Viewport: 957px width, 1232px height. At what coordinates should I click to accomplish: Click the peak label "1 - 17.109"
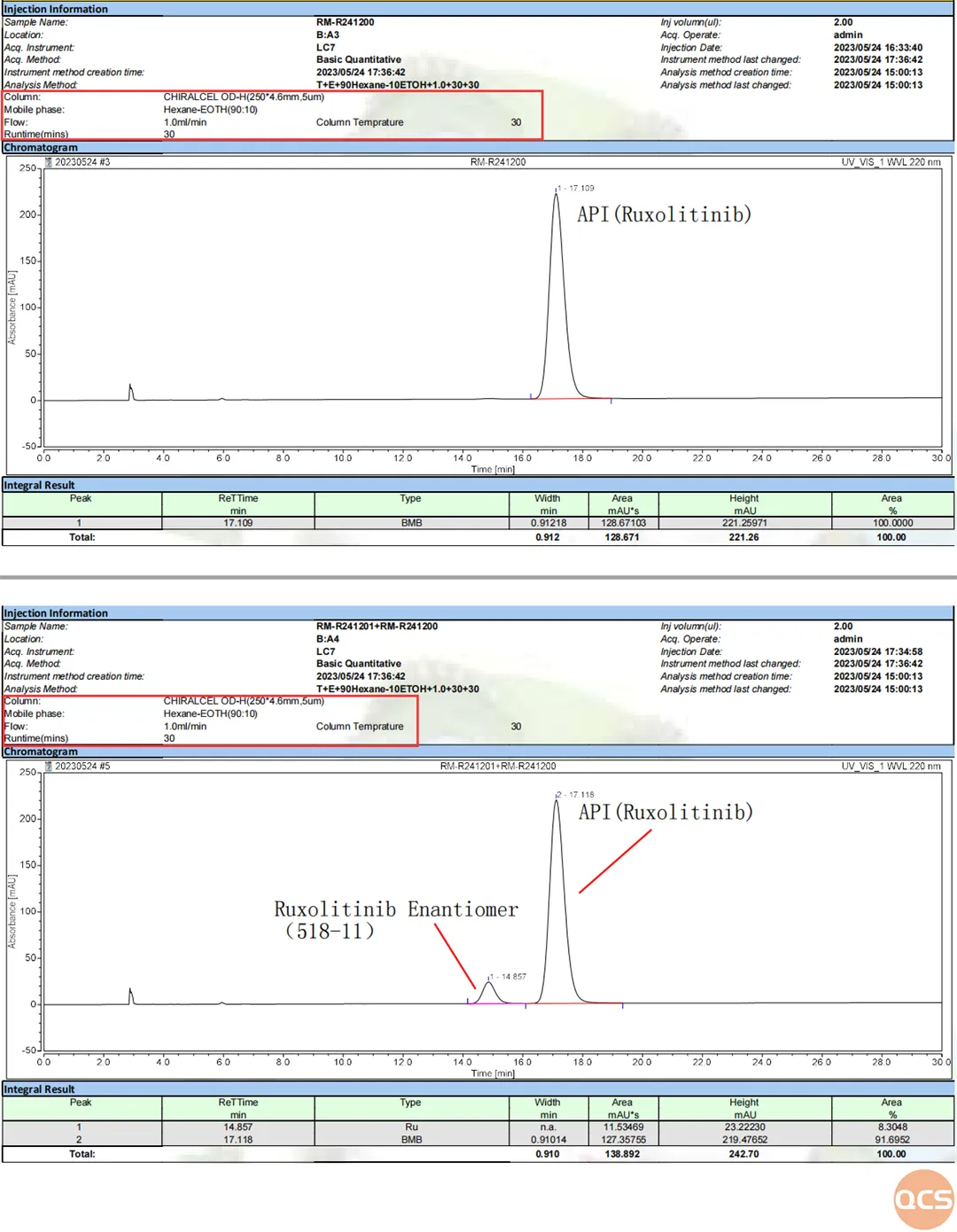576,188
